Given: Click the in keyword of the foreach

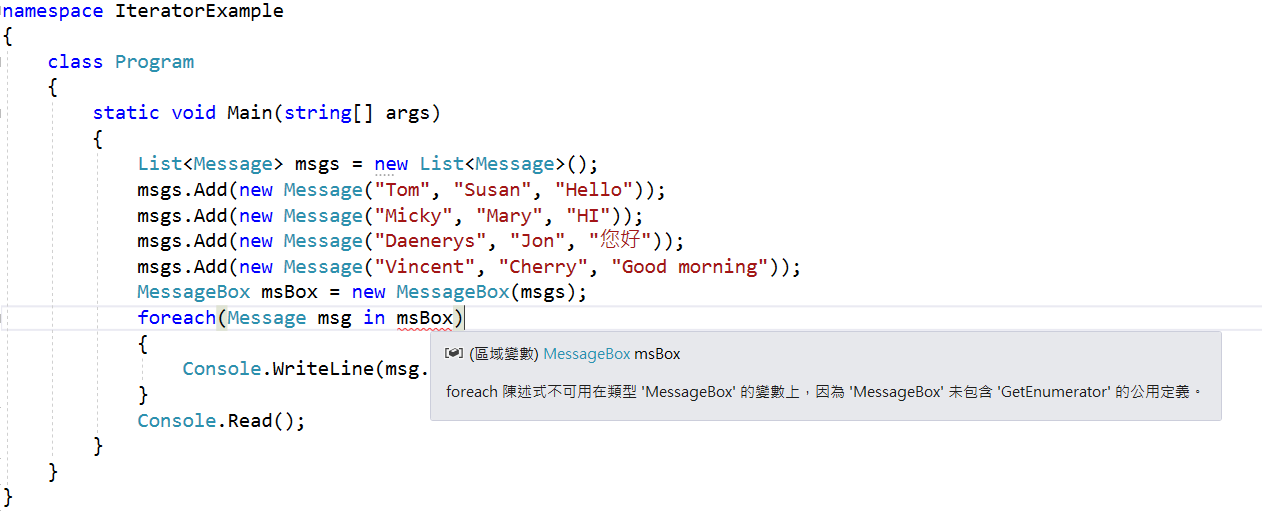Looking at the screenshot, I should (374, 318).
